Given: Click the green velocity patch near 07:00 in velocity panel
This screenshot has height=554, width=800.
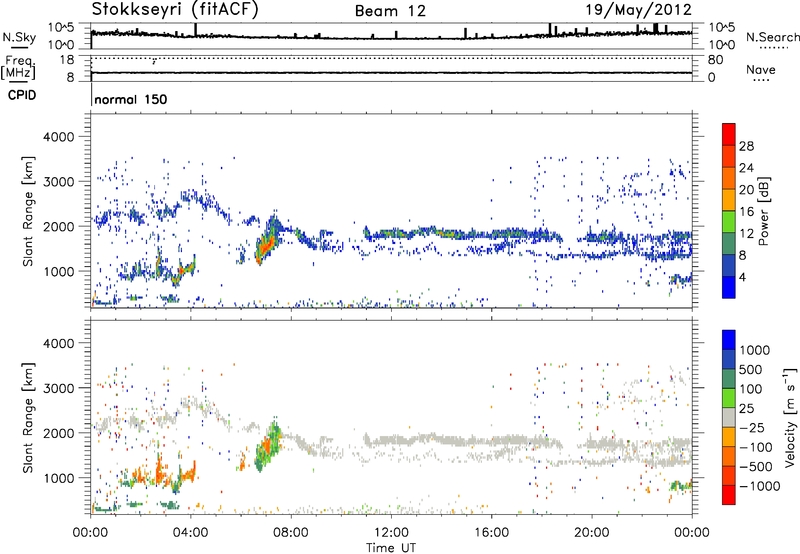Looking at the screenshot, I should (x=268, y=447).
